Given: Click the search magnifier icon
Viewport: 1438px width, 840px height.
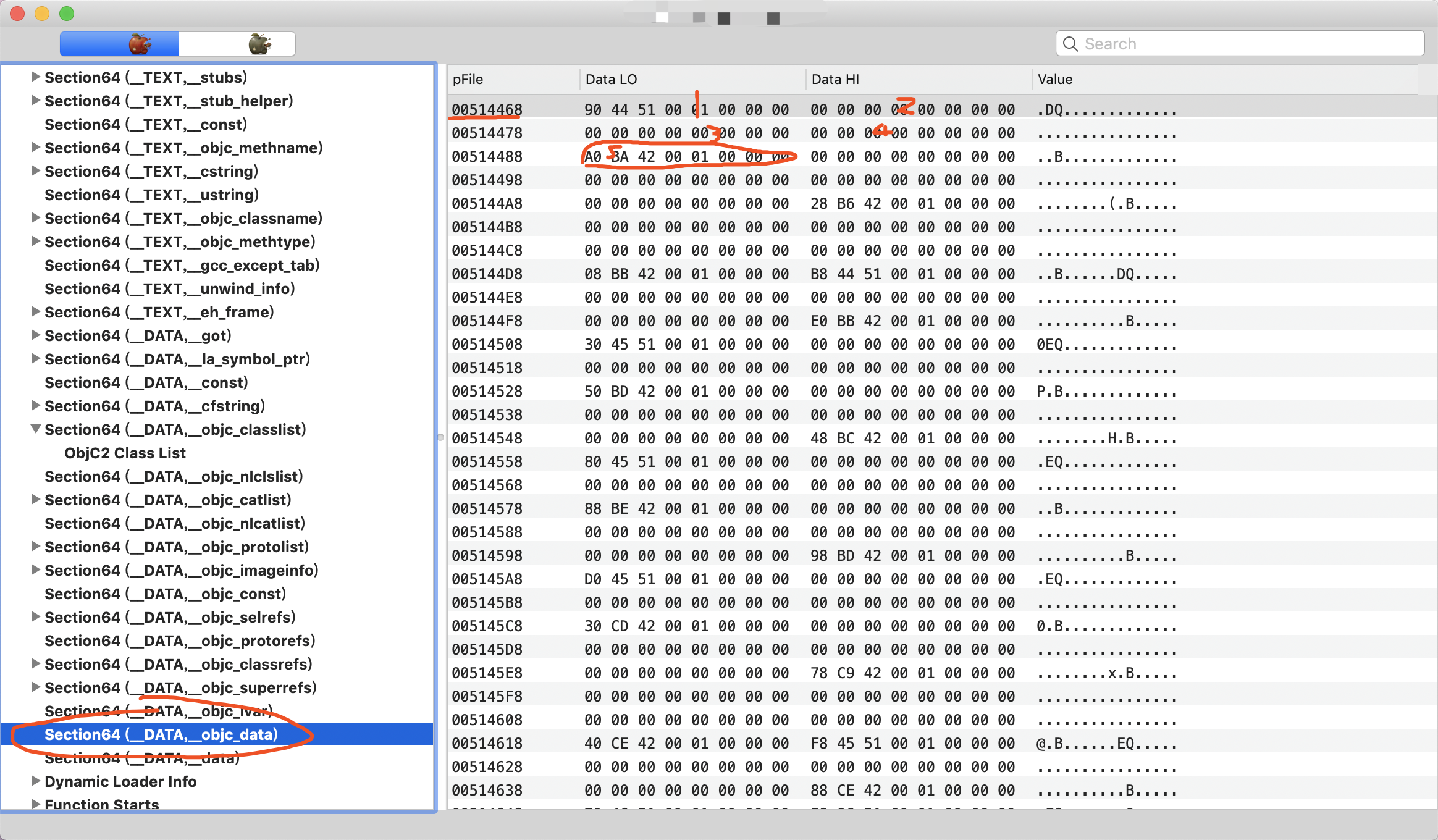Looking at the screenshot, I should click(1070, 44).
